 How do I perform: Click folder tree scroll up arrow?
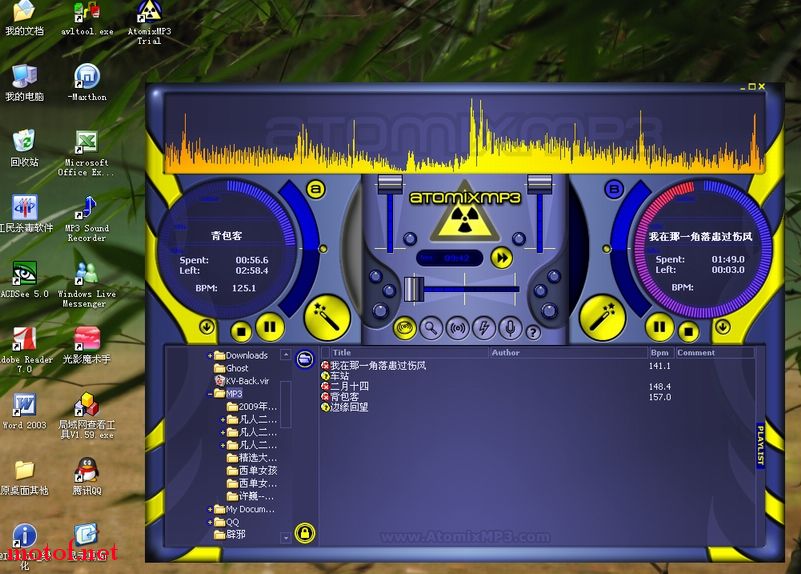click(286, 354)
